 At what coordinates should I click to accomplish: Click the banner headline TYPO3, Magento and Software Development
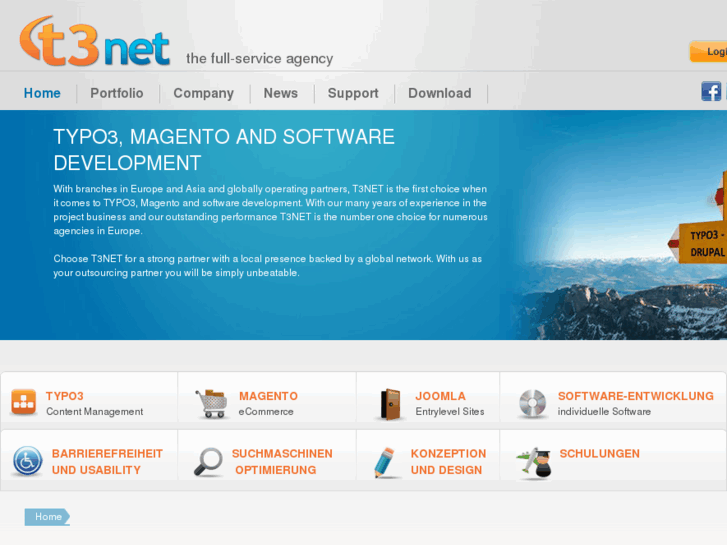click(224, 150)
